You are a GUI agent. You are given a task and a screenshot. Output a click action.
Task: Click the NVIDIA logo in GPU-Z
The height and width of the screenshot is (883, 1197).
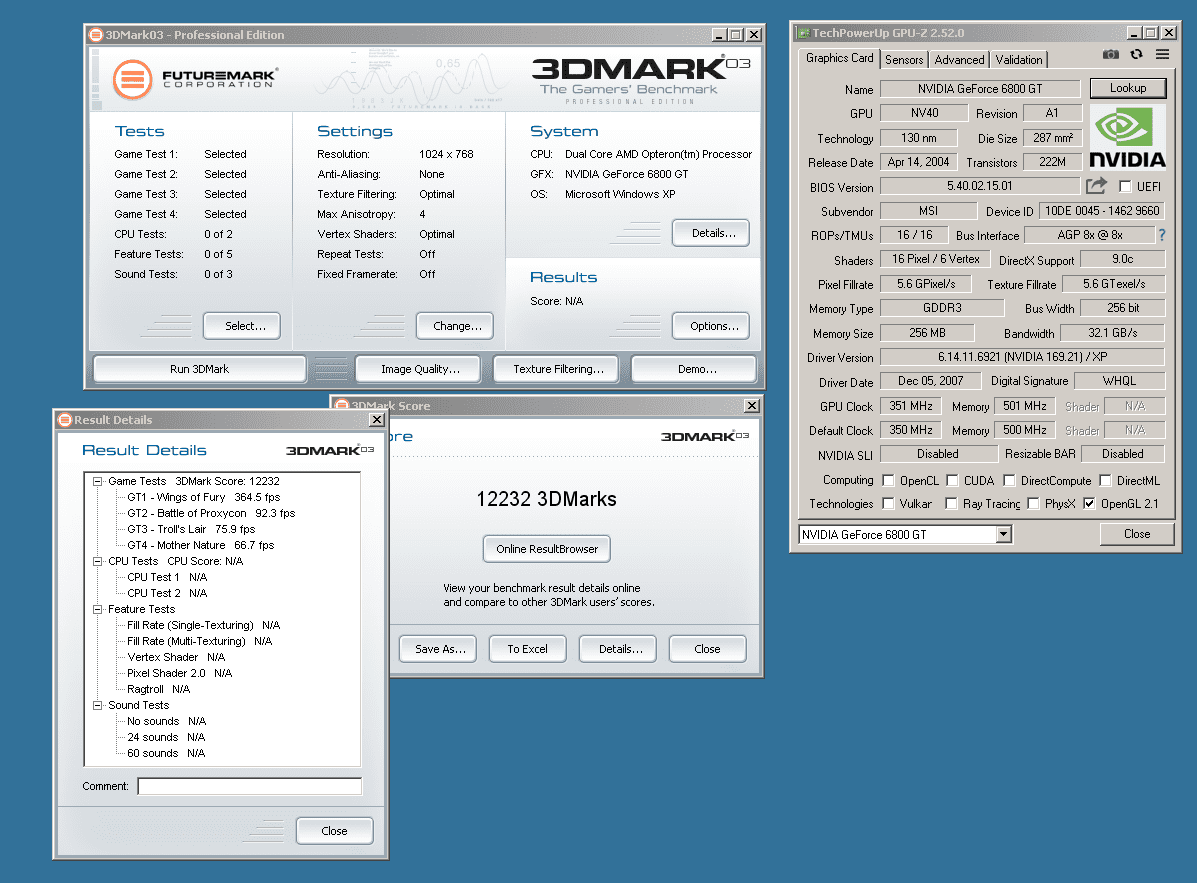click(1128, 137)
